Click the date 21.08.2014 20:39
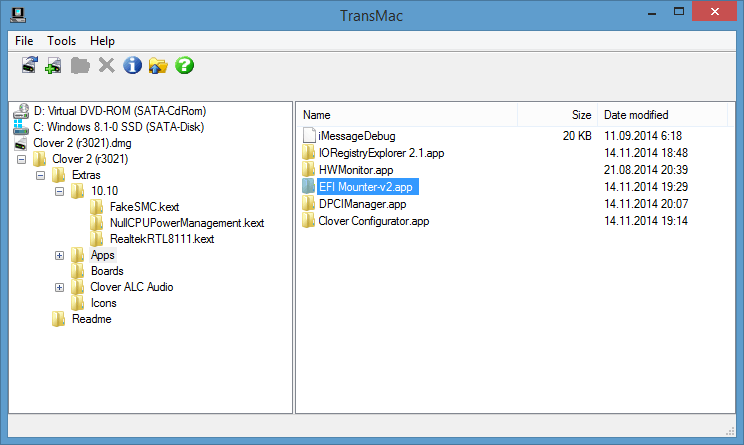This screenshot has height=445, width=744. [x=646, y=170]
